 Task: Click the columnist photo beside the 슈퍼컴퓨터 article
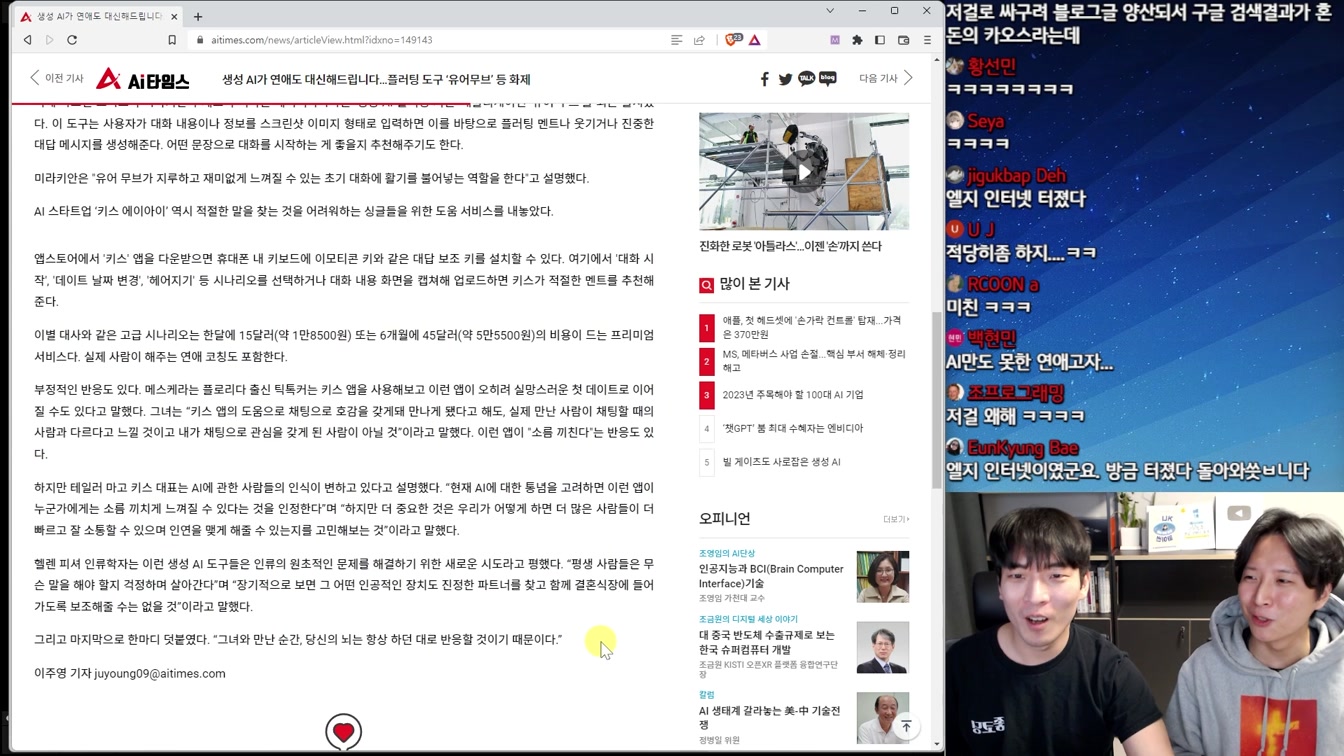tap(883, 647)
